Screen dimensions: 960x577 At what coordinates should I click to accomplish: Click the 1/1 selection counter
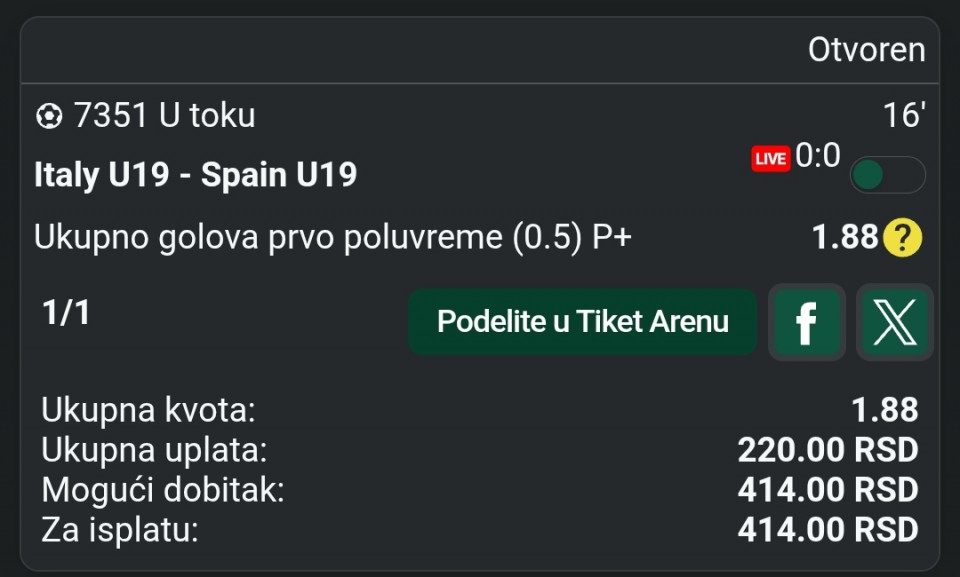pyautogui.click(x=66, y=313)
